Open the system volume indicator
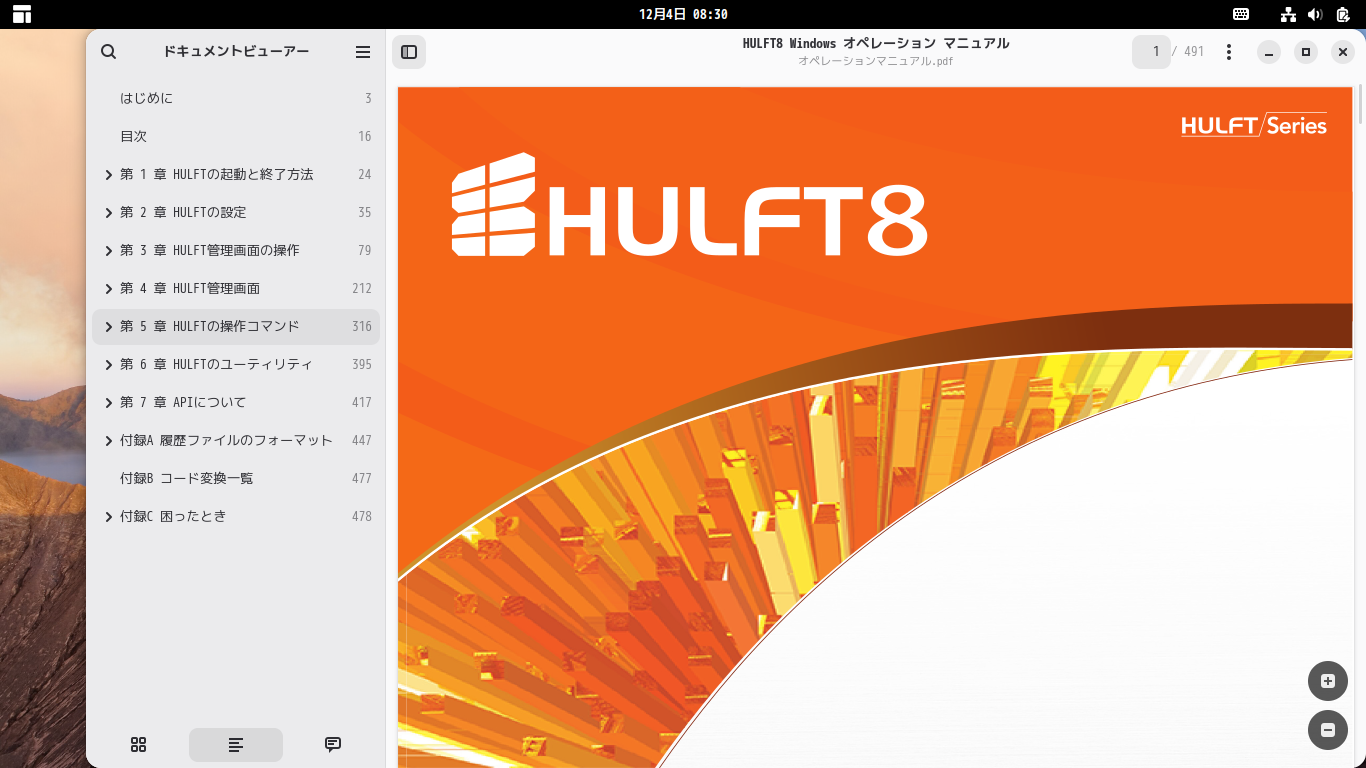Image resolution: width=1366 pixels, height=768 pixels. click(1315, 14)
